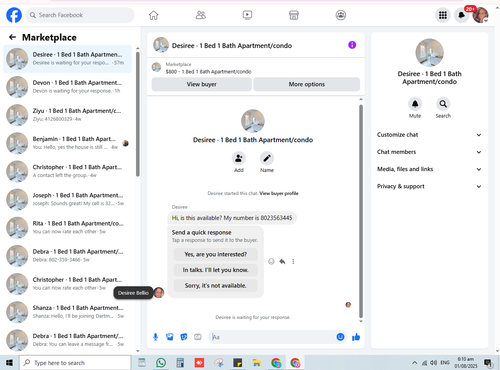Image resolution: width=500 pixels, height=370 pixels.
Task: Open the Devon conversation in the list
Action: click(x=68, y=87)
